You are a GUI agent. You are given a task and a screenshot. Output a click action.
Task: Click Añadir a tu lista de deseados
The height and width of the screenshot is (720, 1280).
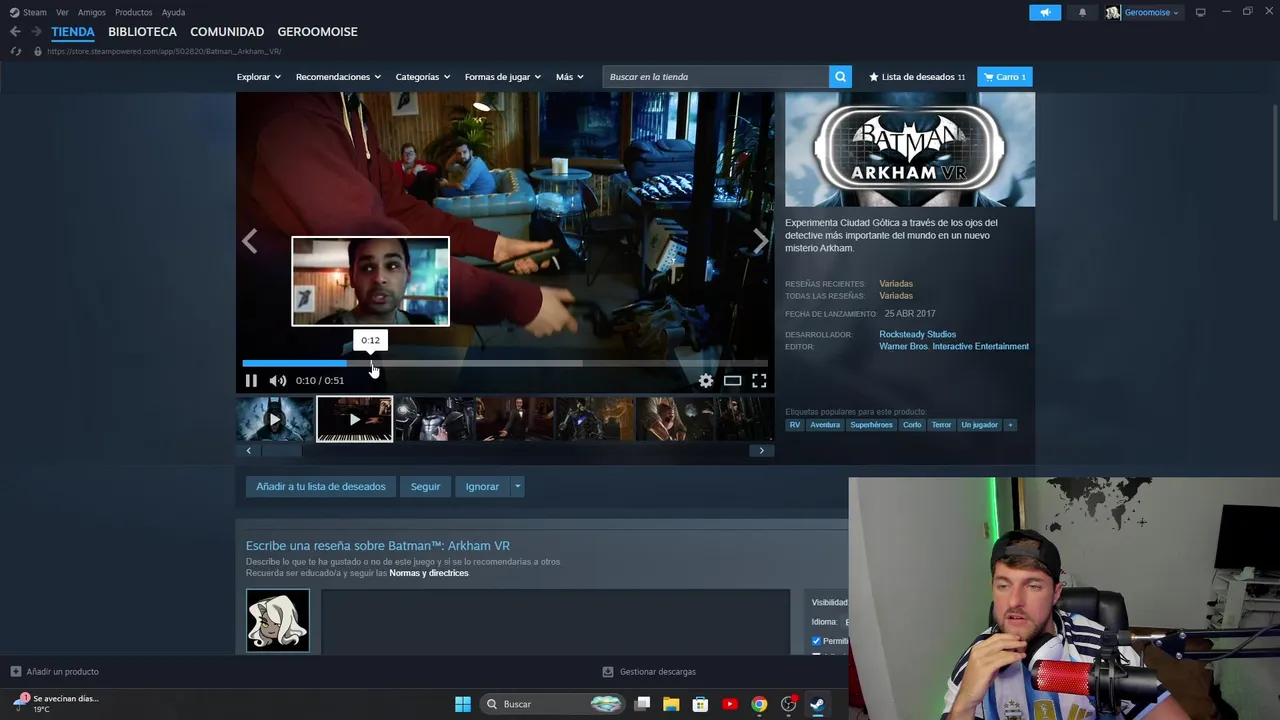[321, 487]
